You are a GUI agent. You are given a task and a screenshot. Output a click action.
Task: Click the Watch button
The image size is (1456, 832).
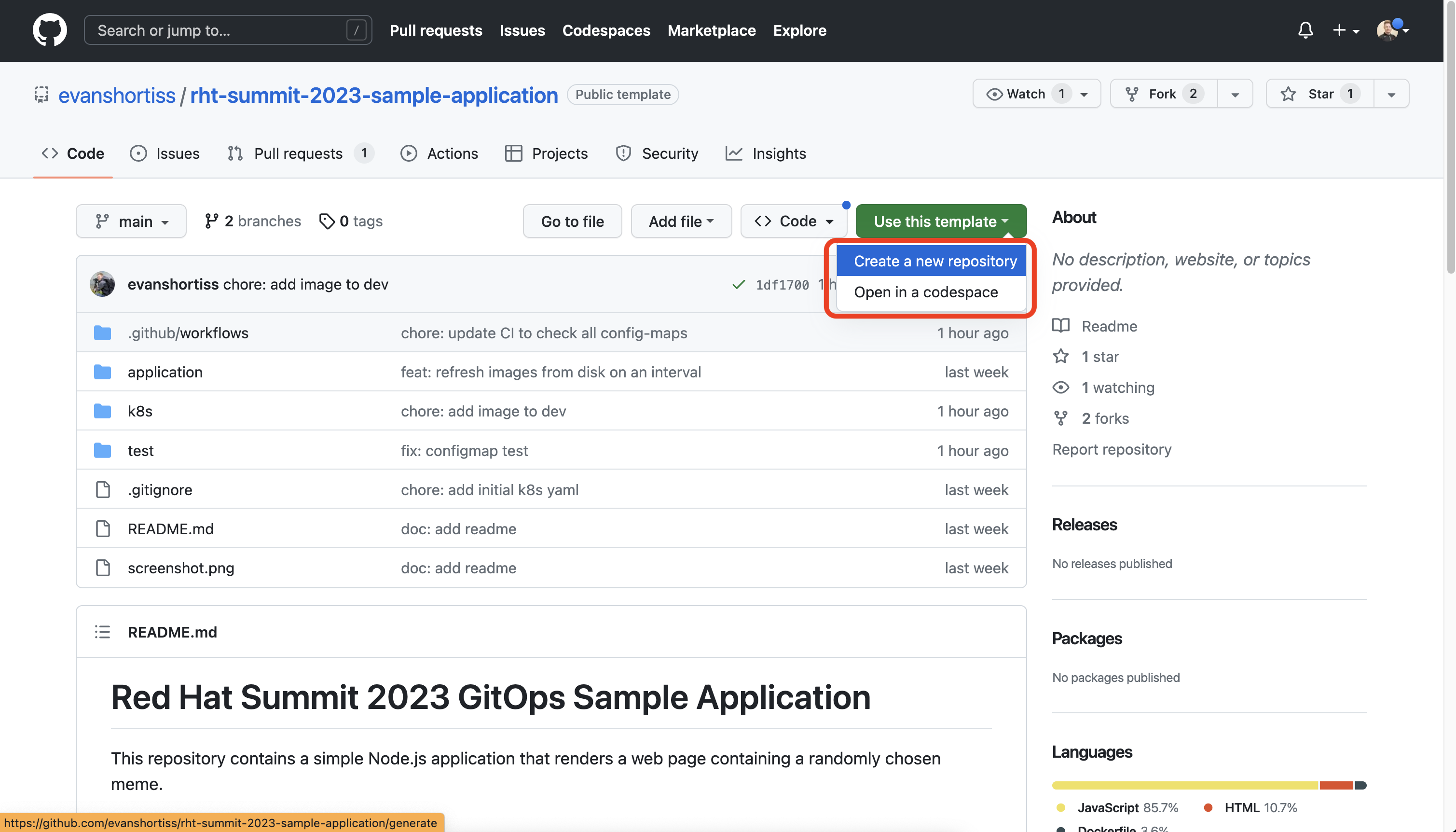[1036, 94]
